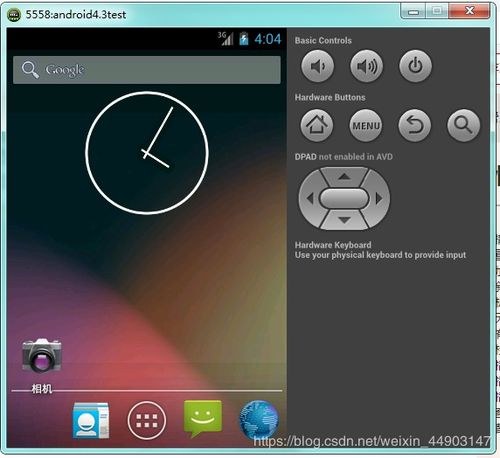
Task: Open the Messaging app
Action: click(202, 419)
